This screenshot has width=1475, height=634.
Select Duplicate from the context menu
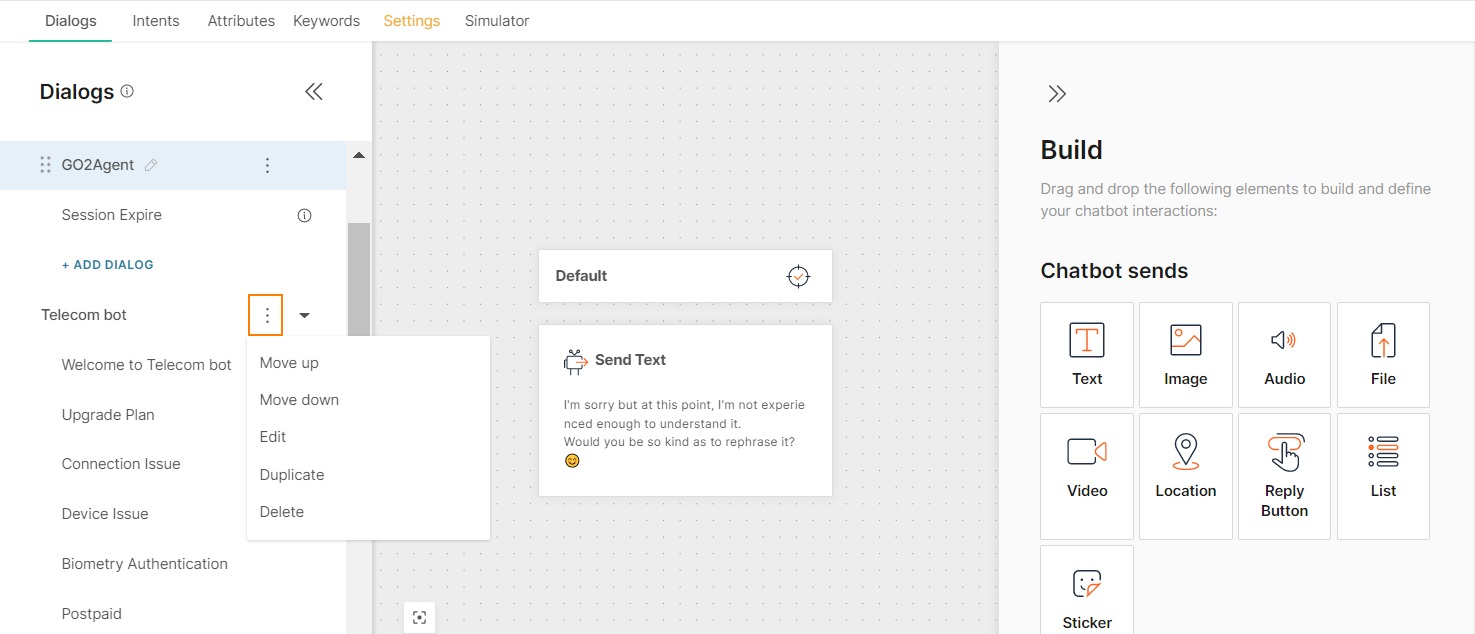(x=292, y=475)
